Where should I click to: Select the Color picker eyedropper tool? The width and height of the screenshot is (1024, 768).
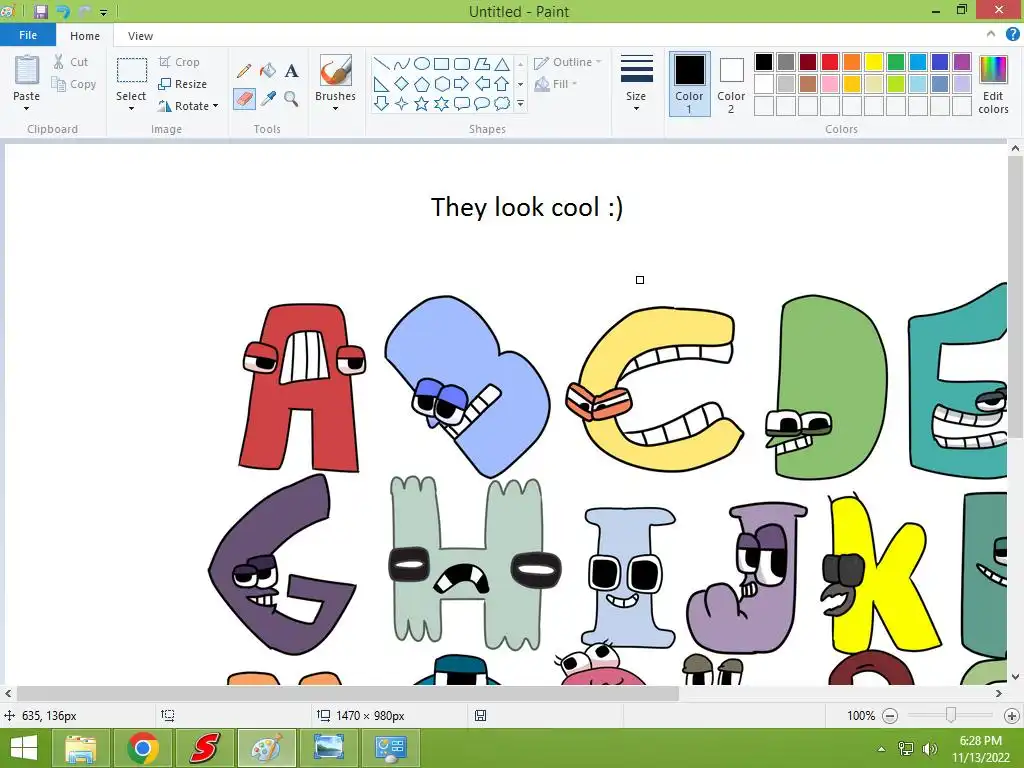[268, 99]
